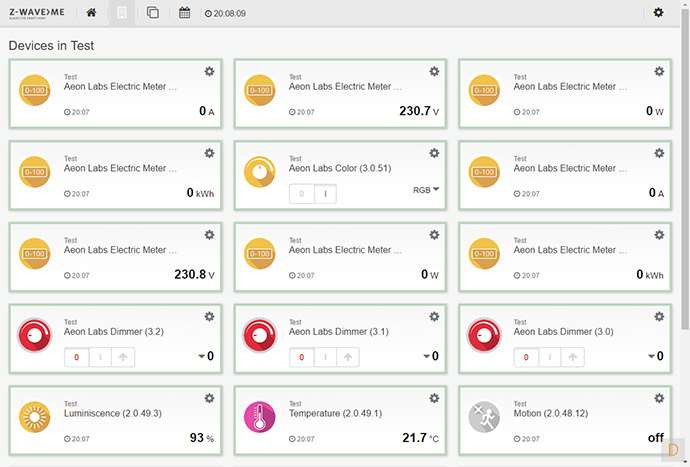This screenshot has height=467, width=690.
Task: Click the Motion sensor running-man icon
Action: [x=484, y=417]
